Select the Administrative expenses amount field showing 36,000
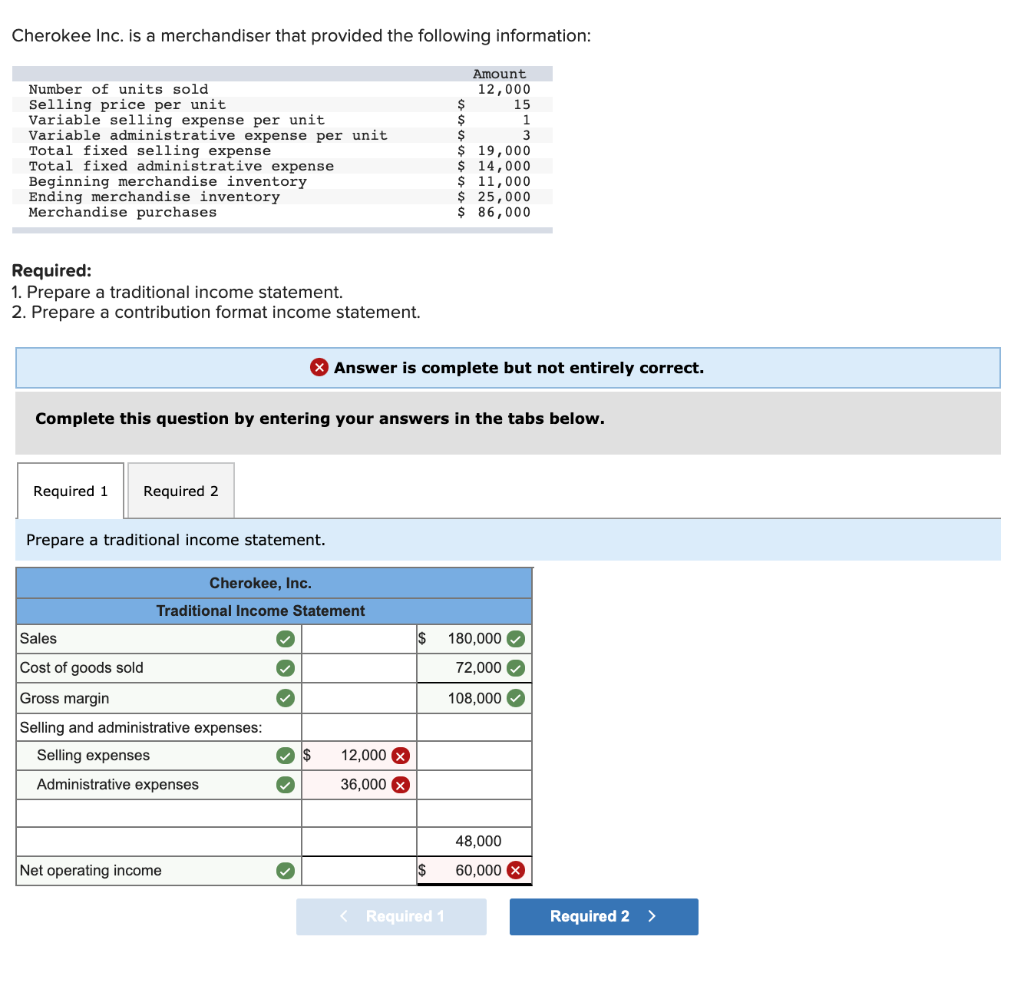The image size is (1024, 1006). click(359, 785)
